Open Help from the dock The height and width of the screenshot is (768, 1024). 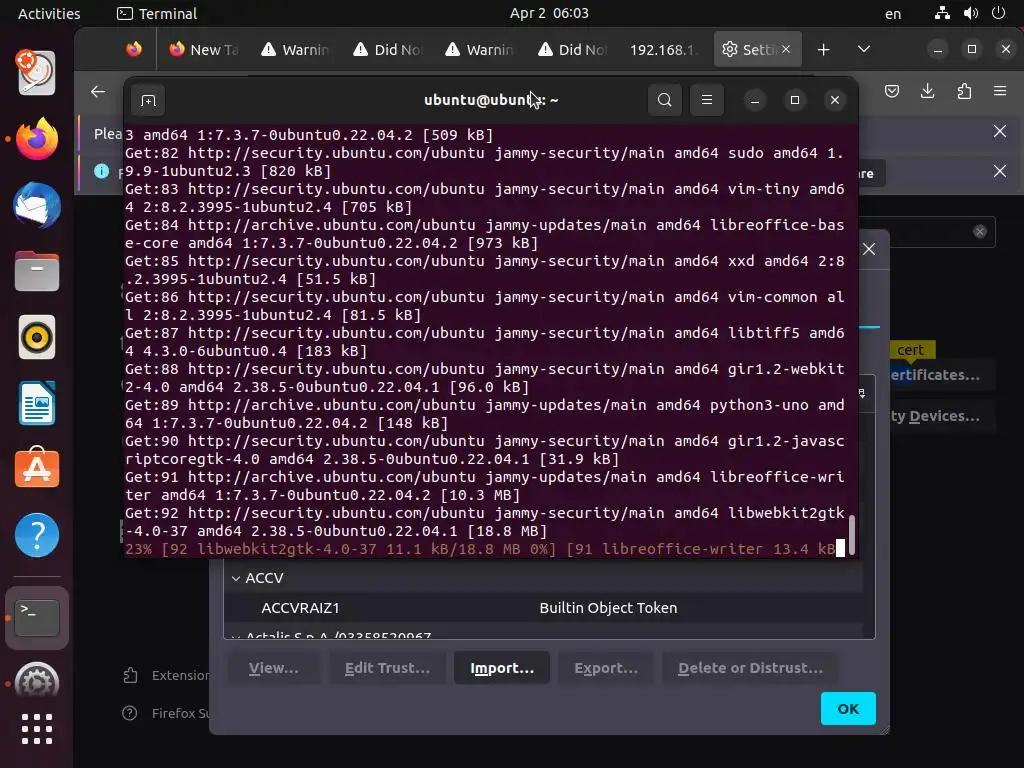pos(37,536)
